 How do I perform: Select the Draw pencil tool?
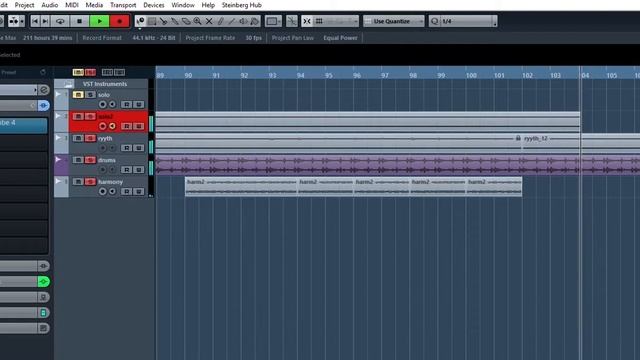pos(220,21)
